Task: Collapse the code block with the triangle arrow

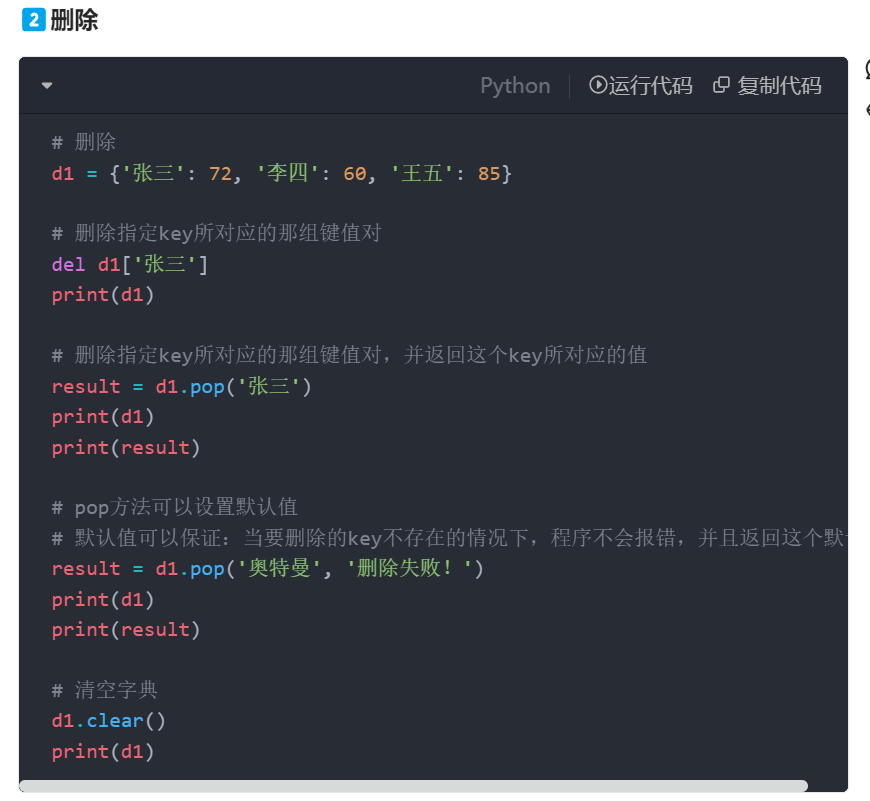Action: [47, 85]
